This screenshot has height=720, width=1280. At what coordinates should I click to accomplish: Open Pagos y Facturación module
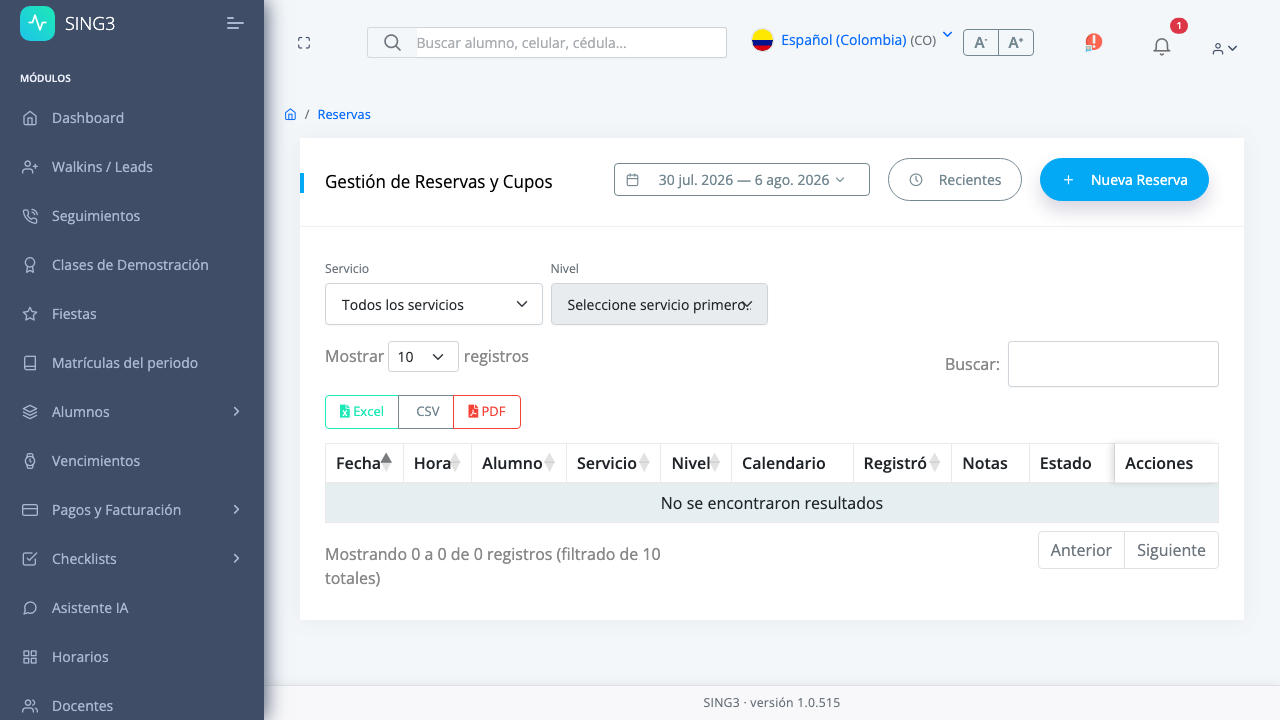pos(132,510)
